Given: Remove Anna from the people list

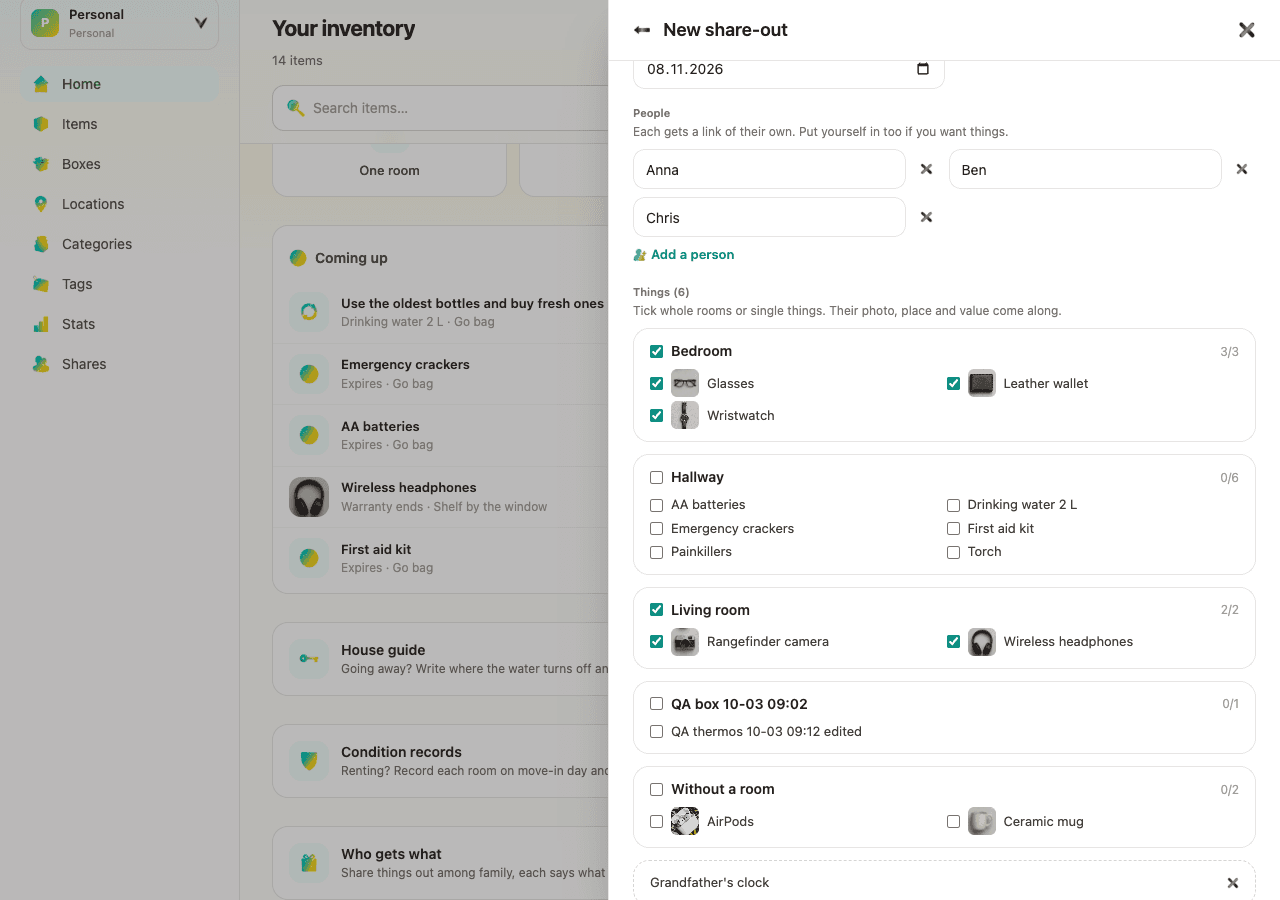Looking at the screenshot, I should pyautogui.click(x=926, y=169).
